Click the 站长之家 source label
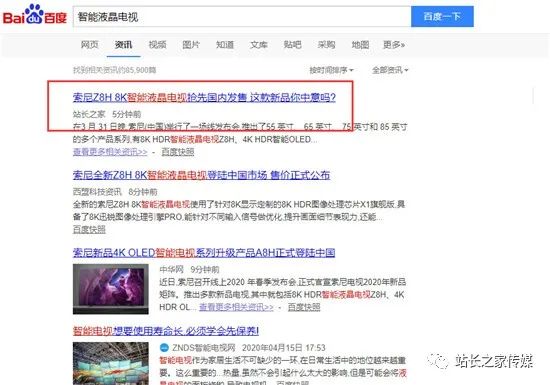Screen dimensions: 550x385 (89, 114)
